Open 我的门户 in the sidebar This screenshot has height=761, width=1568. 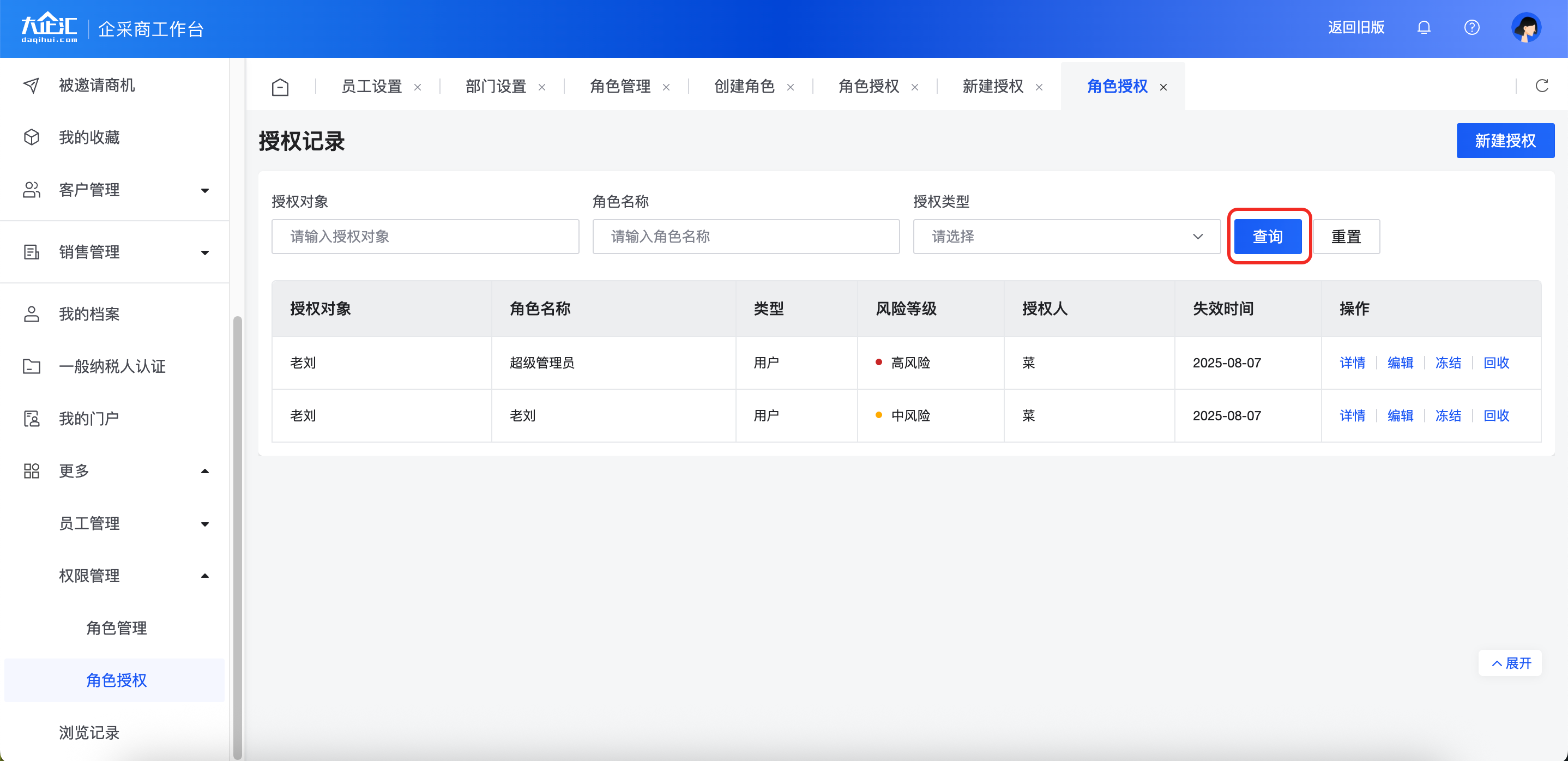point(89,419)
